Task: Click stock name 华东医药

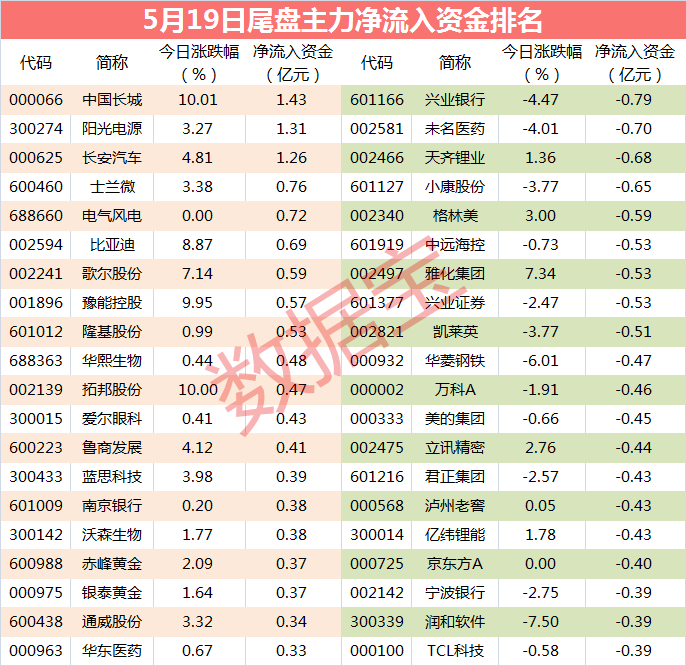Action: [x=112, y=651]
